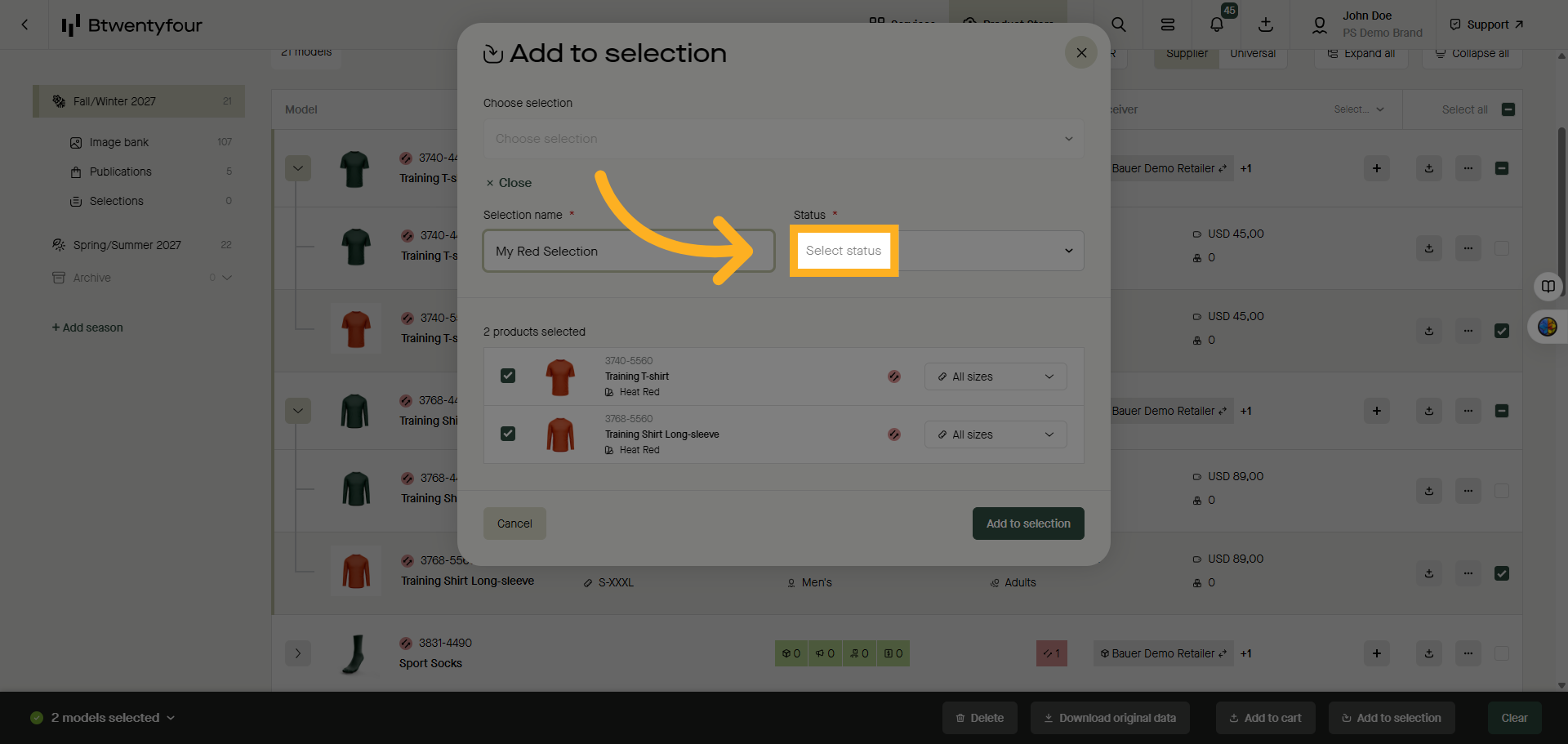Viewport: 1568px width, 744px height.
Task: Switch to the Supplier tab
Action: click(1187, 53)
